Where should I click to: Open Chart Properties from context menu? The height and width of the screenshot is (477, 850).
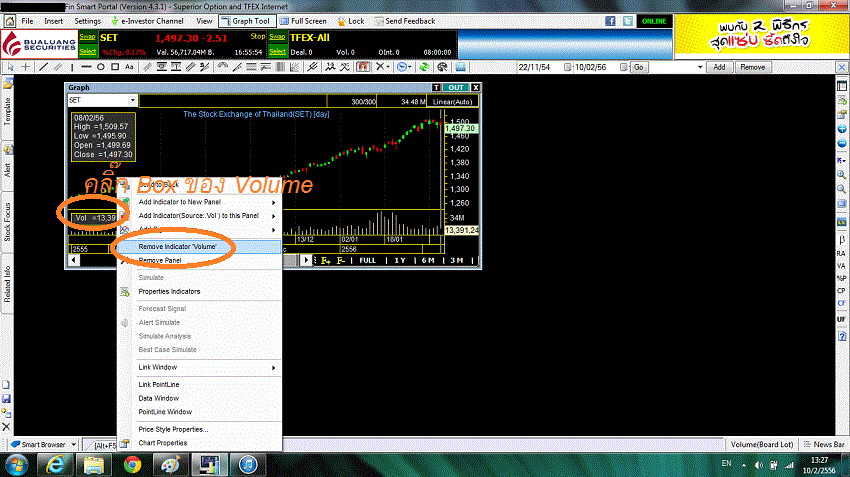coord(199,443)
